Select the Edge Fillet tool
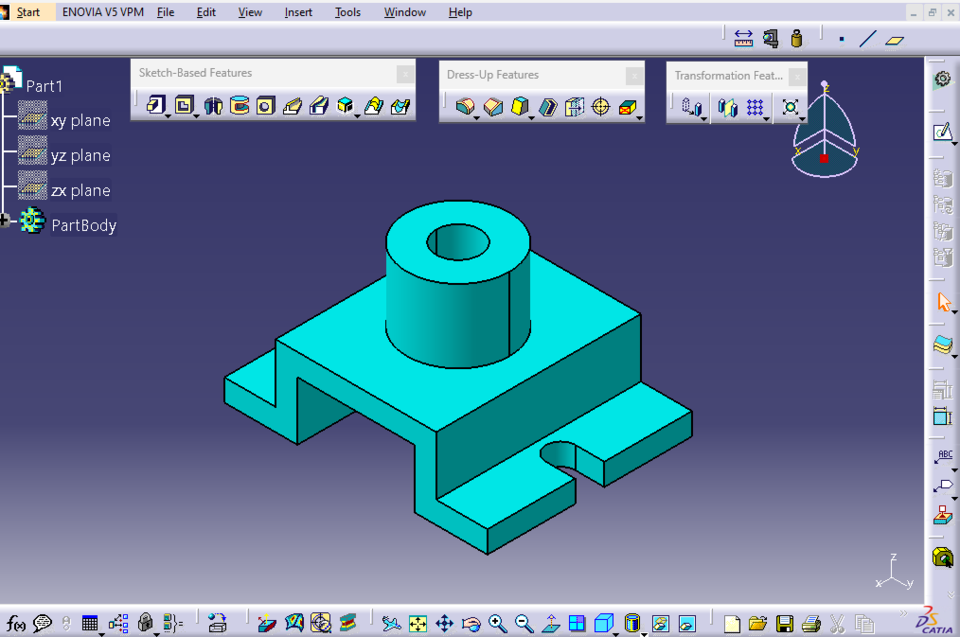 [x=464, y=105]
